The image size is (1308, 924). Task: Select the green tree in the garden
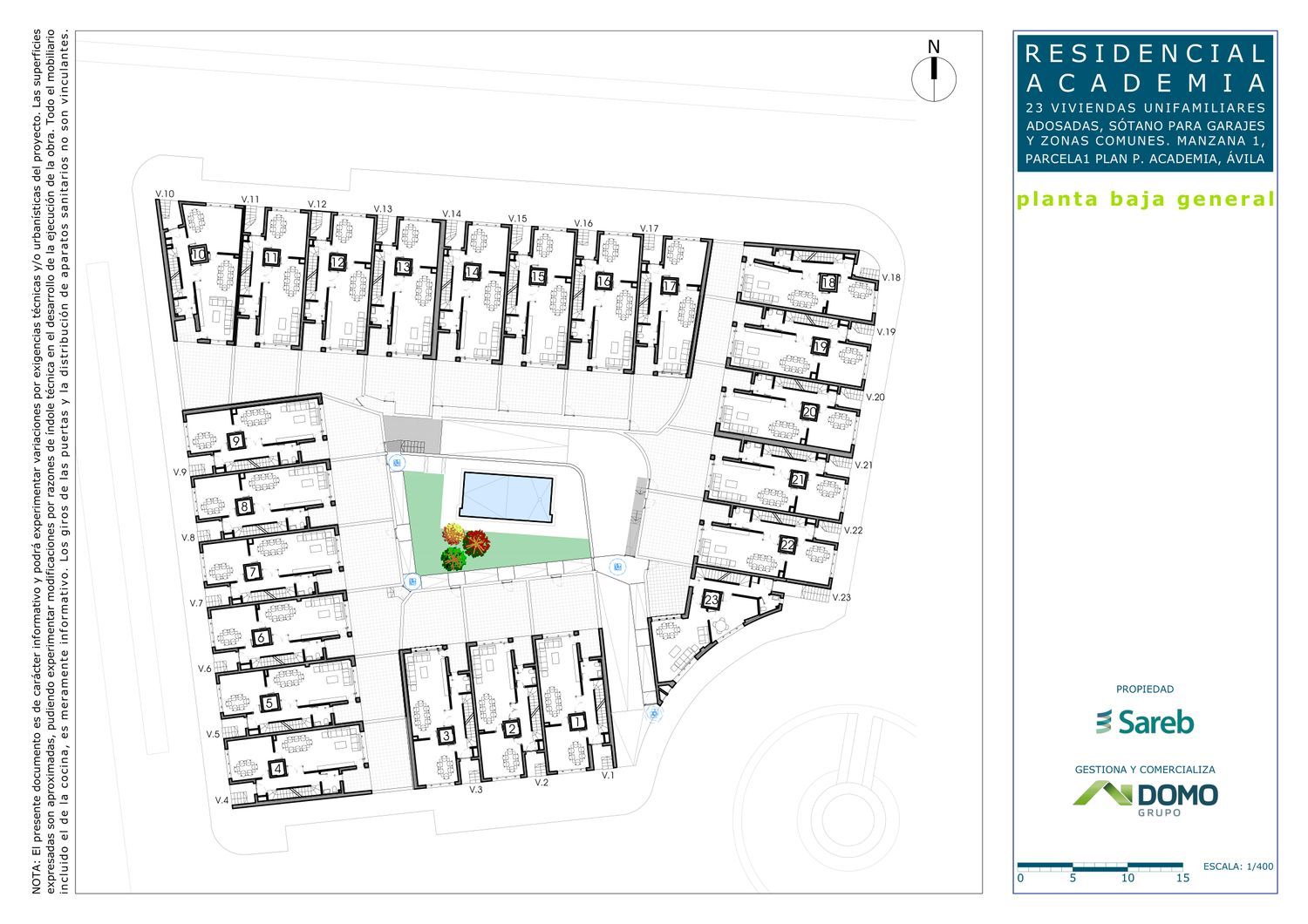click(453, 559)
